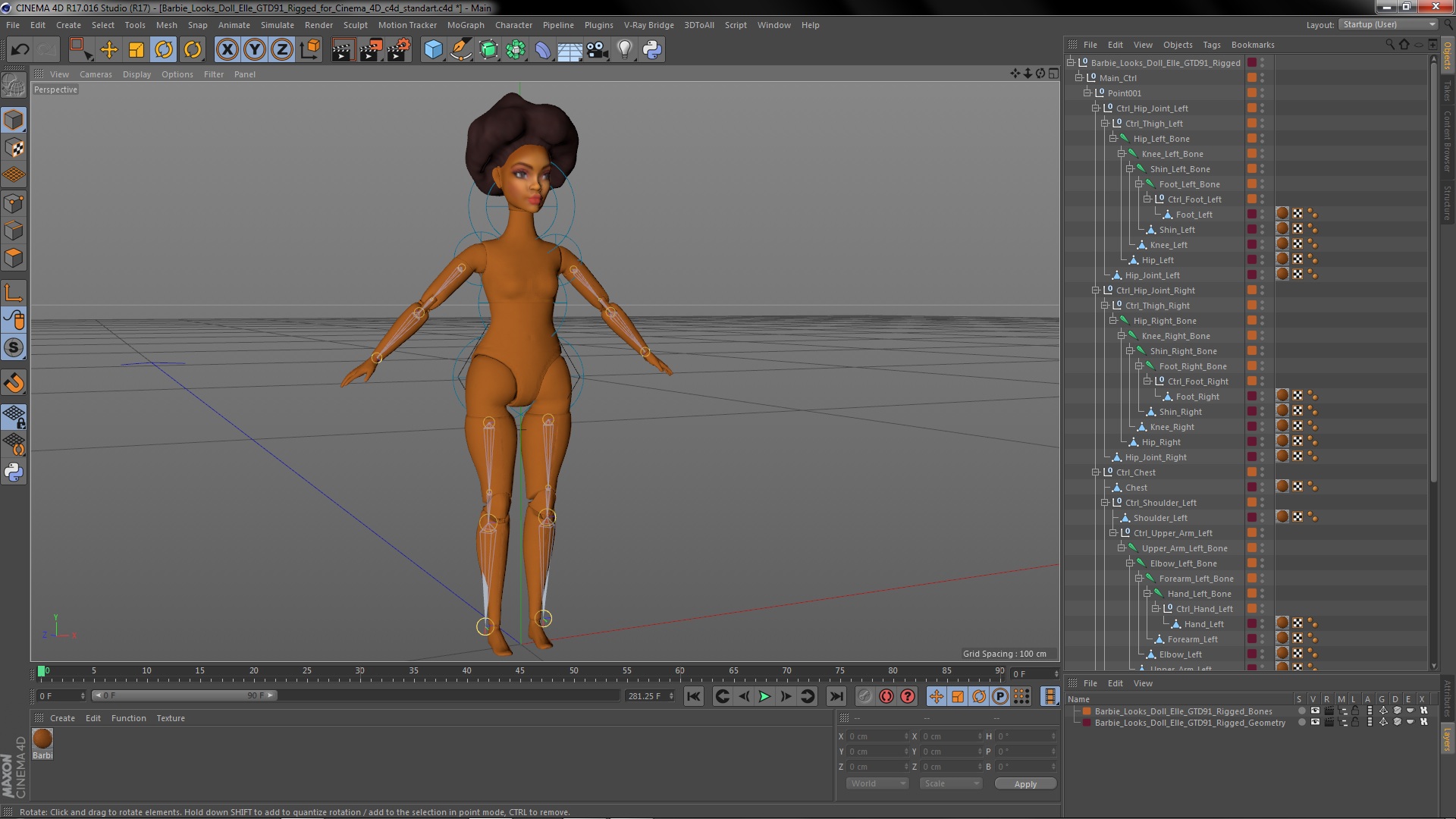Click the Subdivision Surface generator icon
Viewport: 1456px width, 819px height.
pos(488,50)
